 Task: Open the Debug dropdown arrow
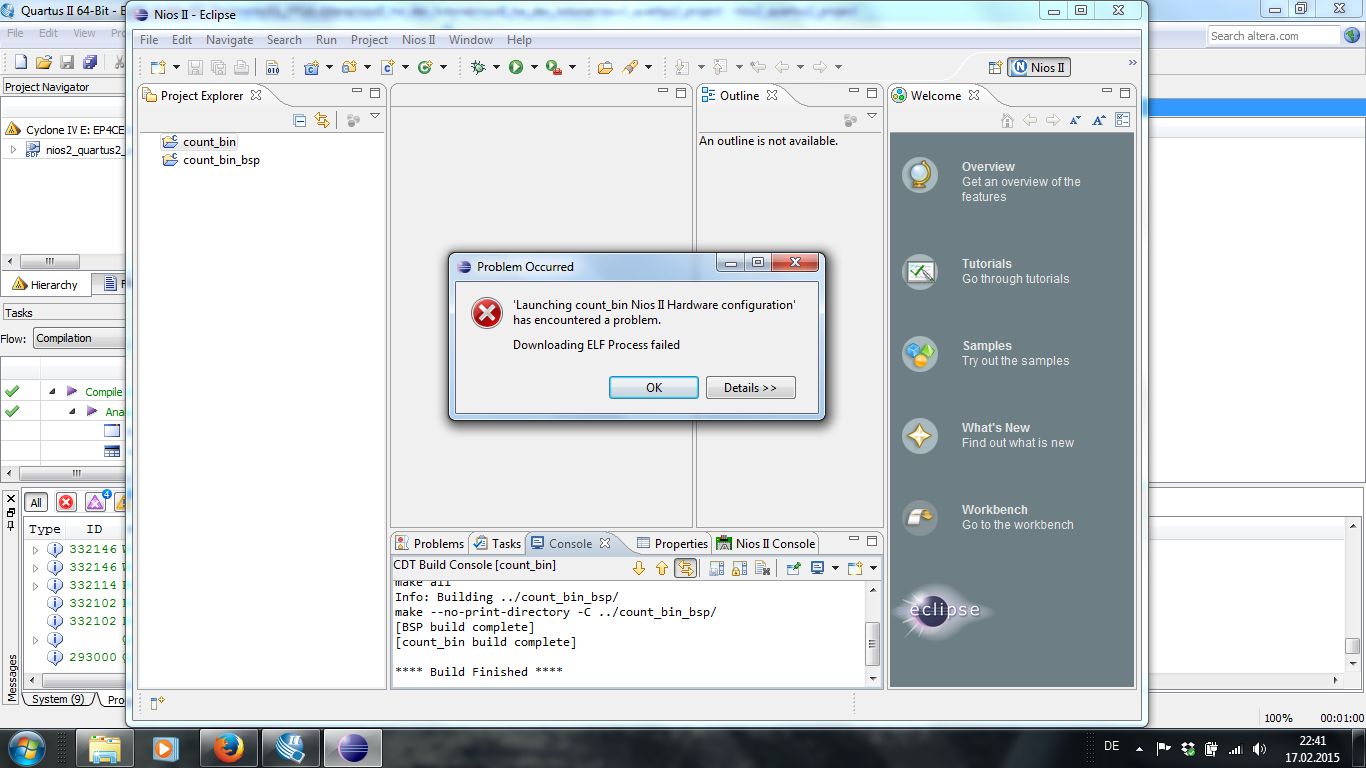click(497, 68)
